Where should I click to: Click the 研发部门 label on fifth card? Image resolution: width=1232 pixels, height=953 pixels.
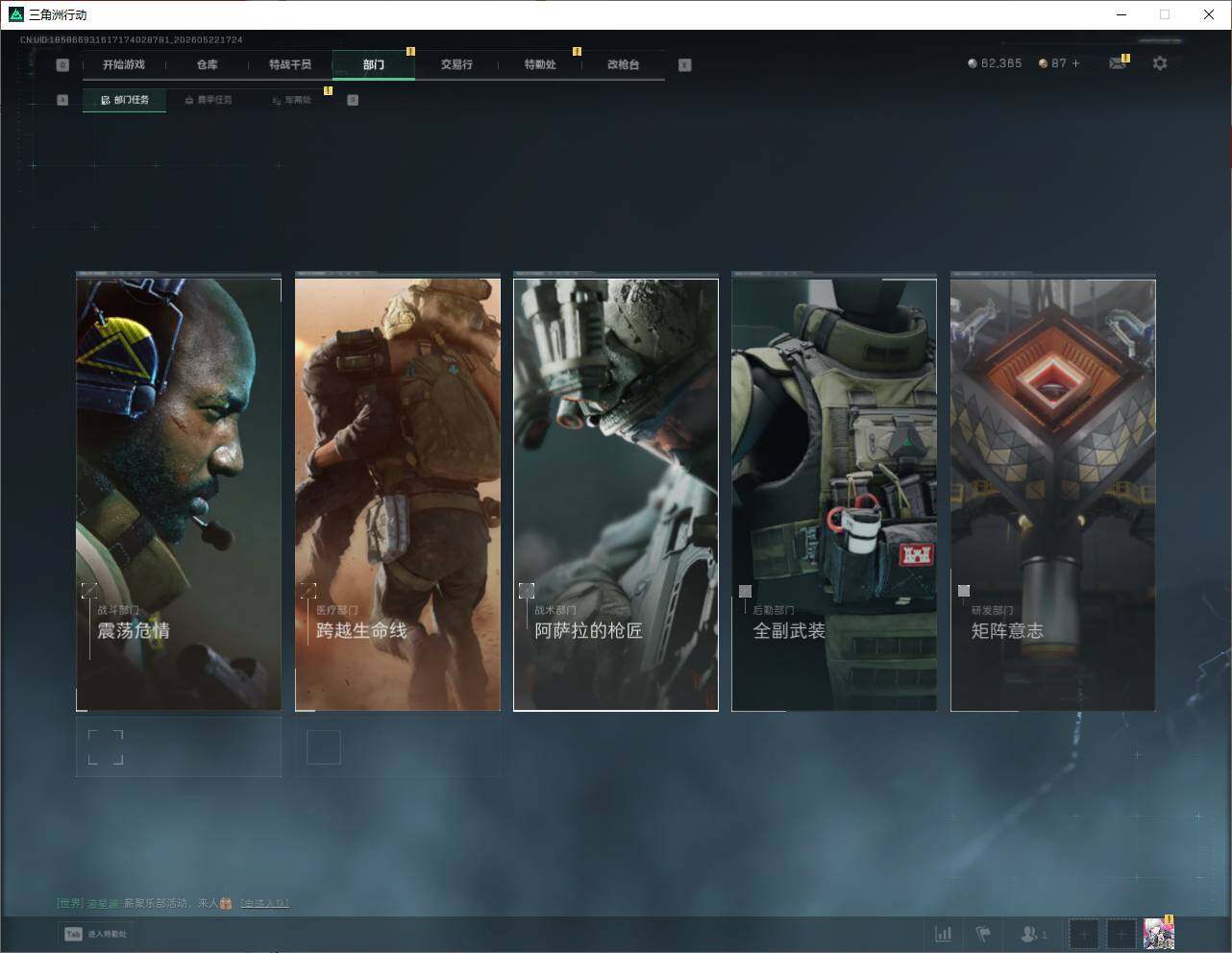993,610
